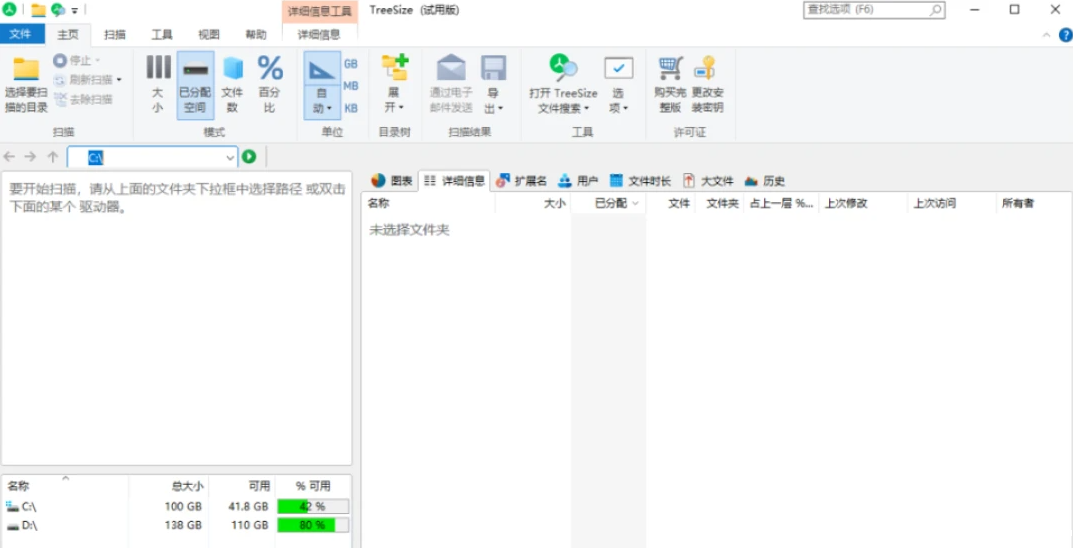Sort by the 上次访问 column header
1073x548 pixels.
click(x=952, y=203)
